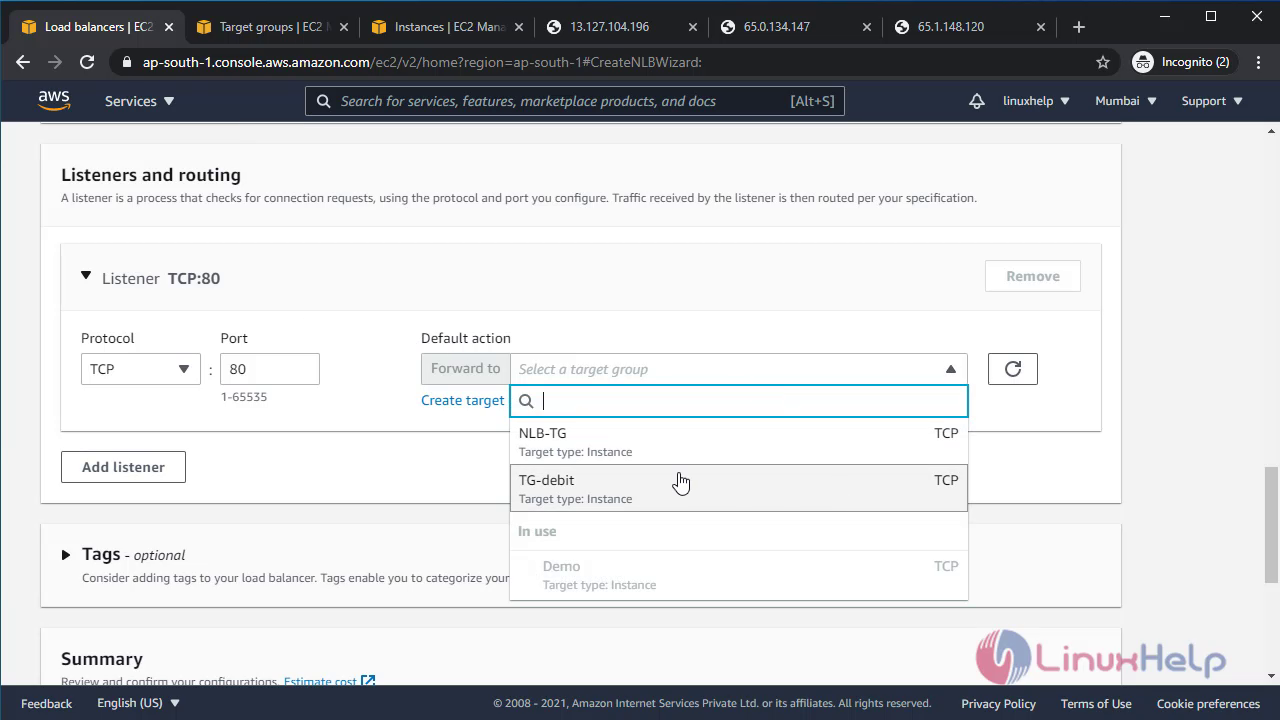Click the browser address bar URL
The image size is (1280, 720).
422,62
